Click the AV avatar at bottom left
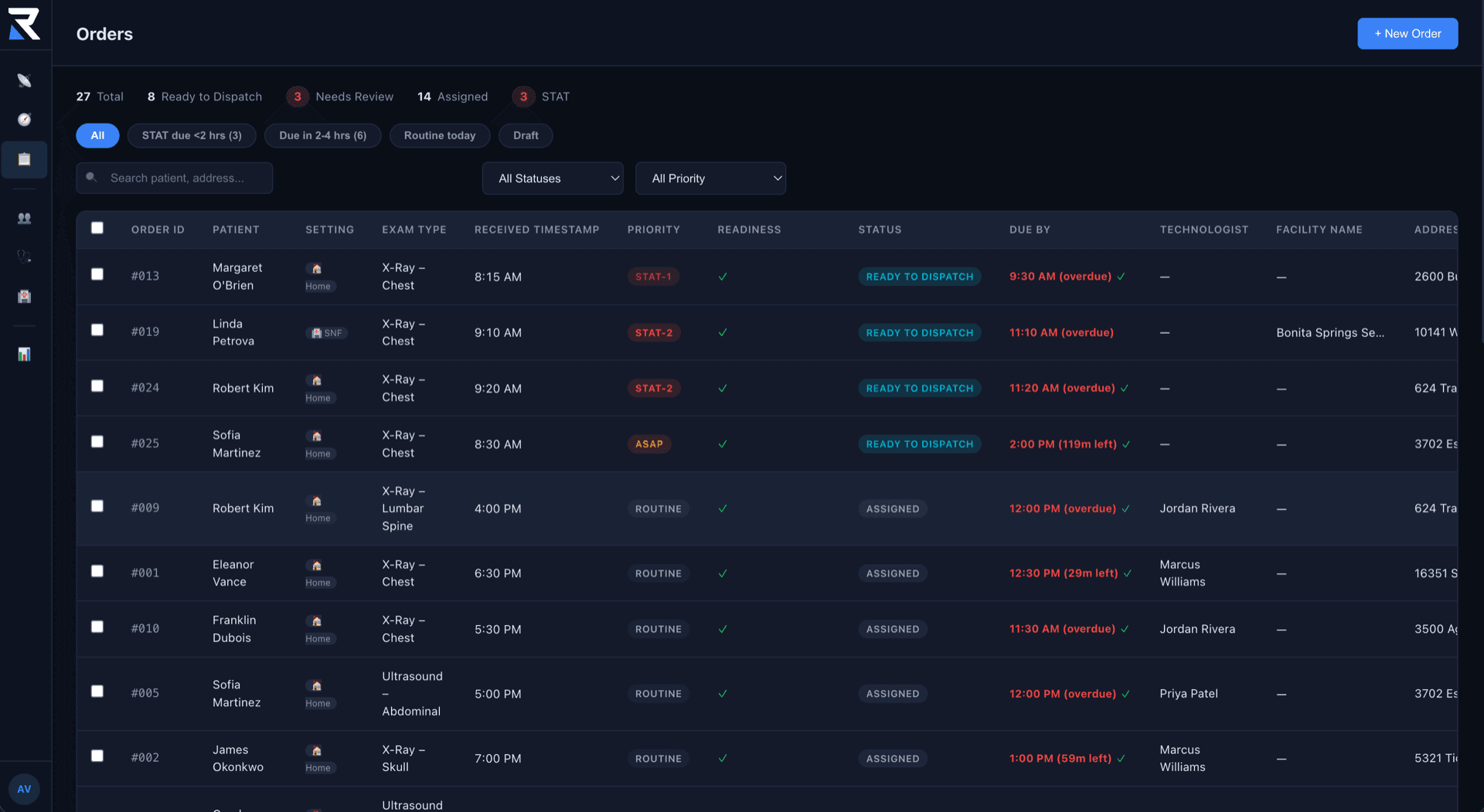The height and width of the screenshot is (812, 1484). click(24, 789)
